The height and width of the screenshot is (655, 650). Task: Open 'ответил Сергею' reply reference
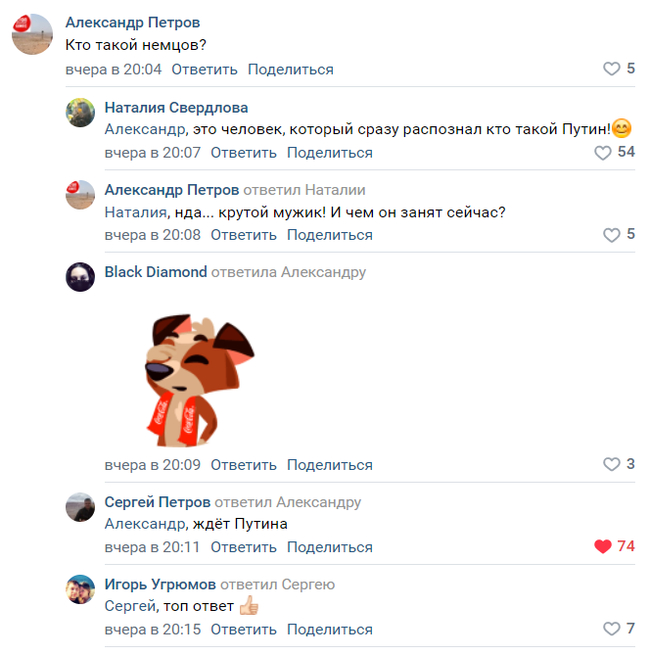(277, 584)
